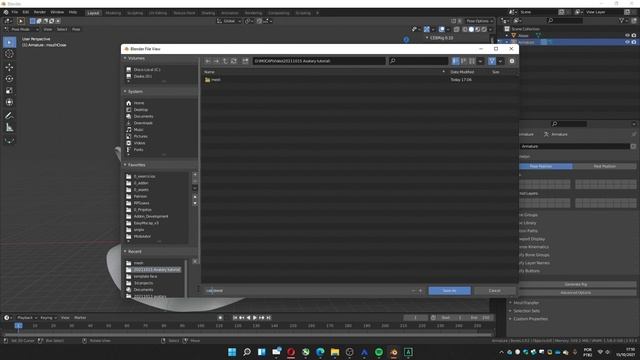
Task: Play the animation in timeline
Action: 255,318
